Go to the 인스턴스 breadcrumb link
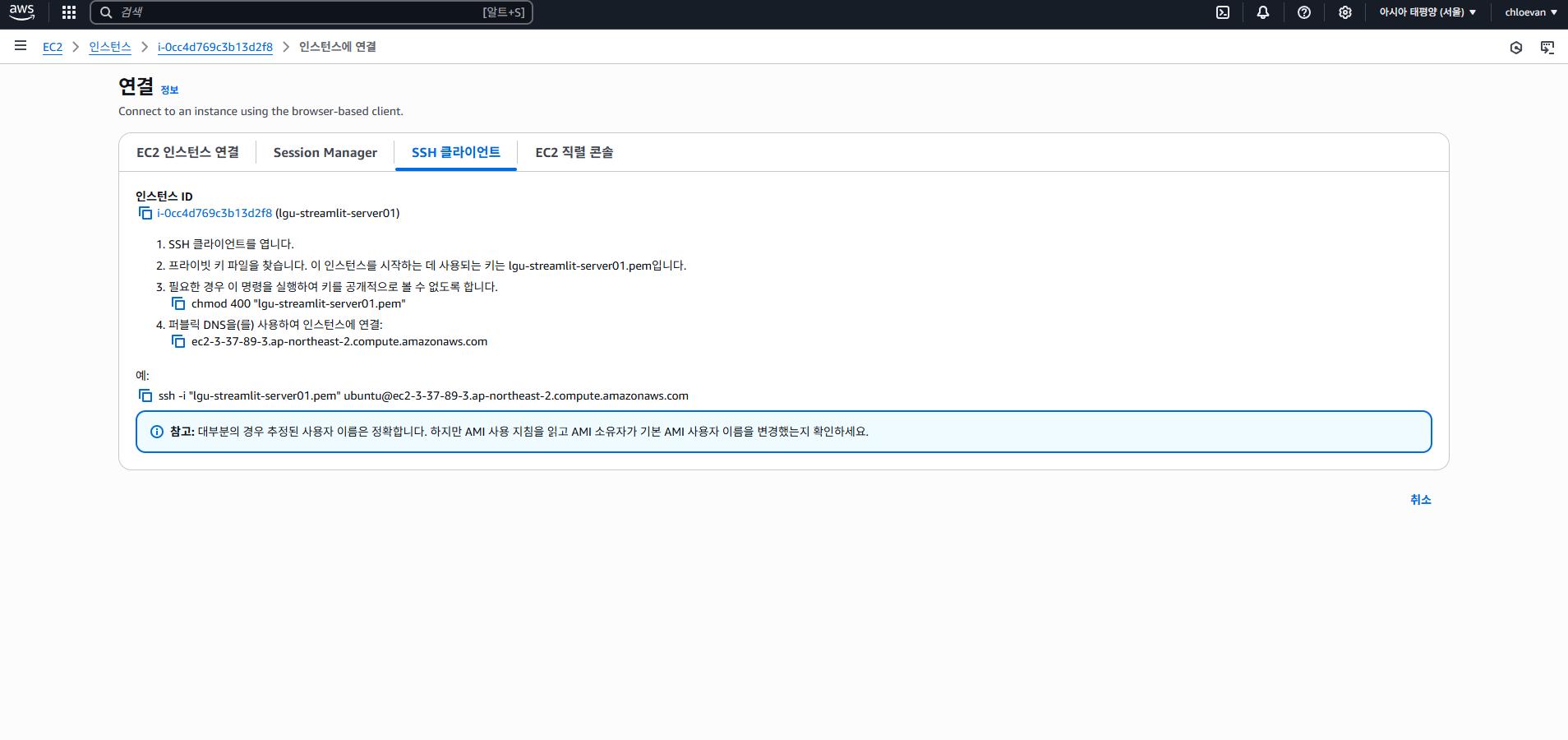The image size is (1568, 740). (110, 47)
